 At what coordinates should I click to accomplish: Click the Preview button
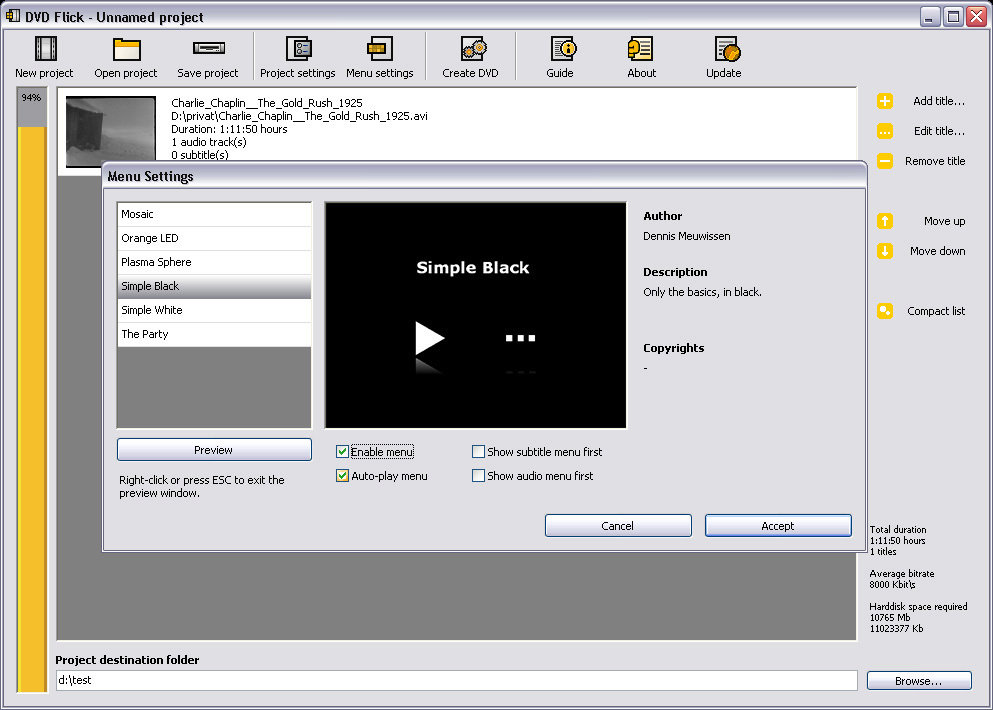pyautogui.click(x=214, y=450)
